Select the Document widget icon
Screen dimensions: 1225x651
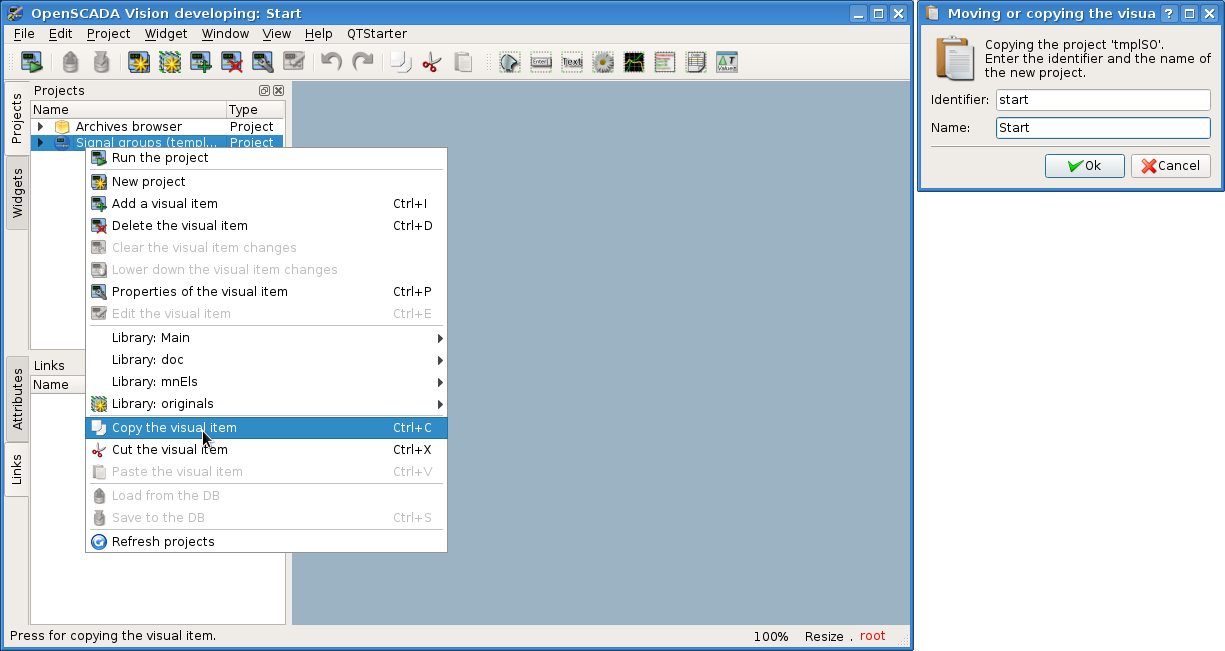[696, 62]
